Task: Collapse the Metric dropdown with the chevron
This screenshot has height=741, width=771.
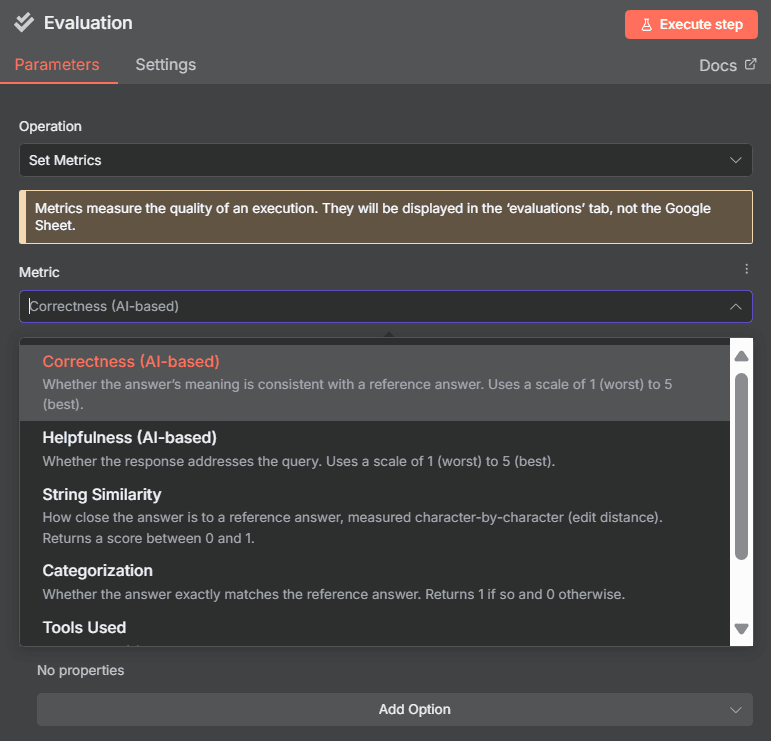Action: coord(735,307)
